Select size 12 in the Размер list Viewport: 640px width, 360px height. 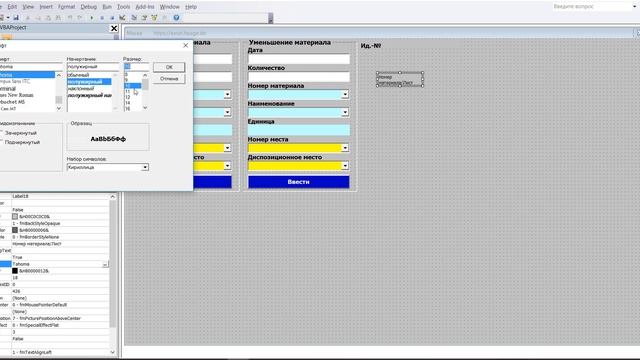click(128, 97)
